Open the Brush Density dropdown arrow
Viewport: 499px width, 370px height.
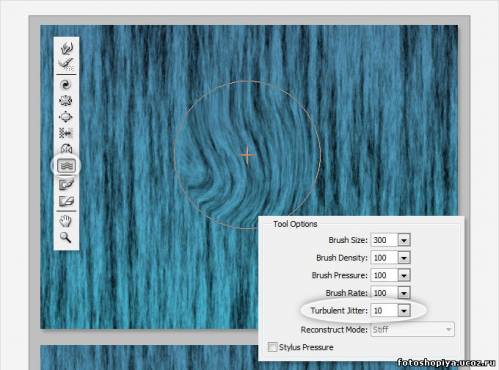(404, 258)
